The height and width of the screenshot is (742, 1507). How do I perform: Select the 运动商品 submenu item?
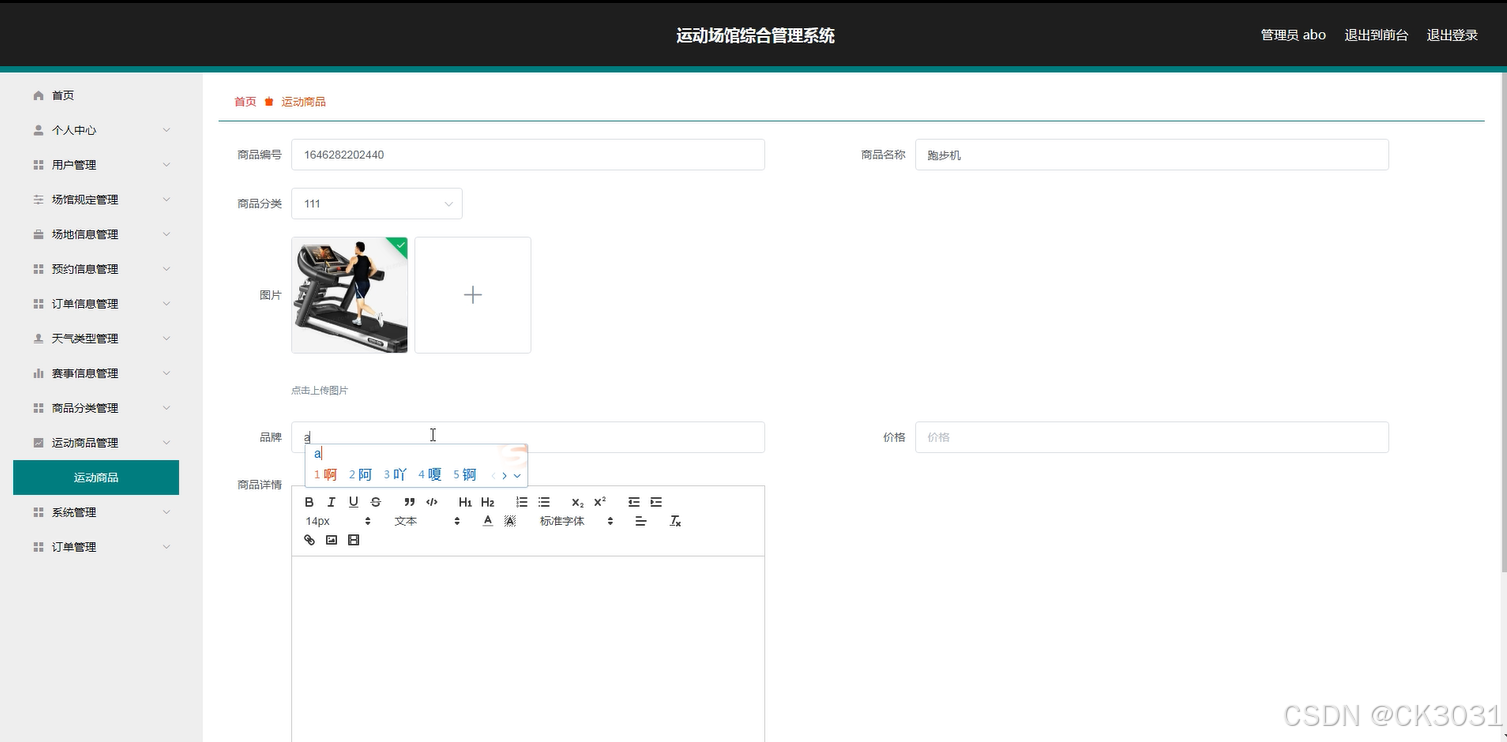(96, 477)
